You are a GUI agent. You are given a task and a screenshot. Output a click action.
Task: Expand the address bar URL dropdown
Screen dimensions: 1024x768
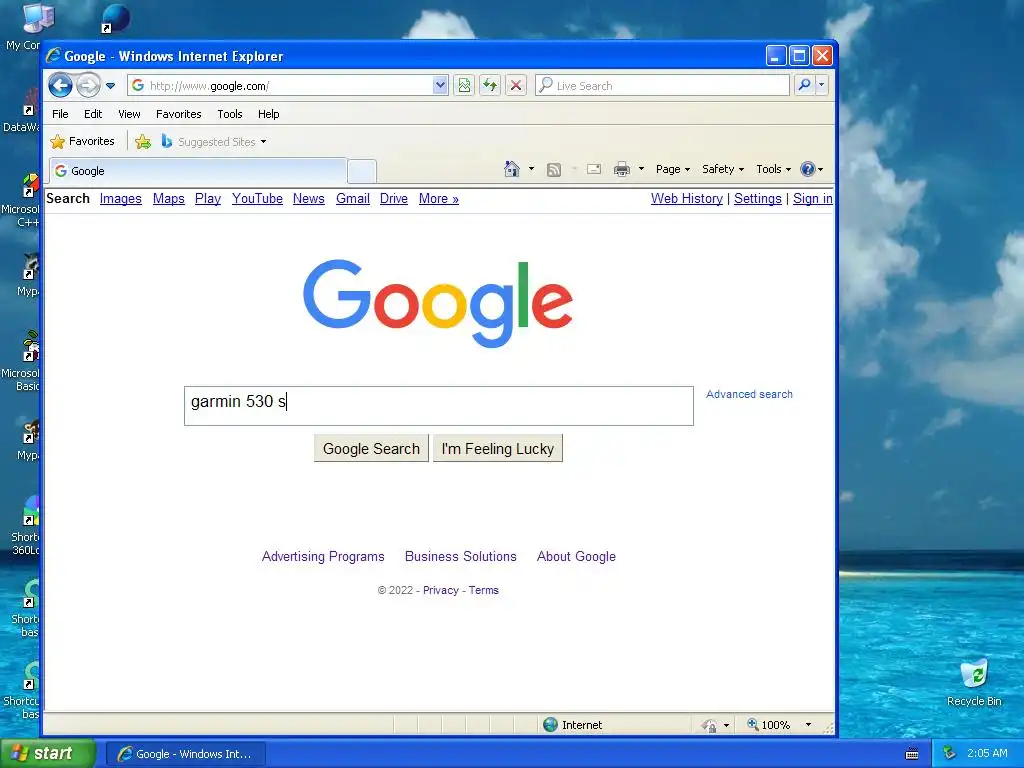point(440,85)
